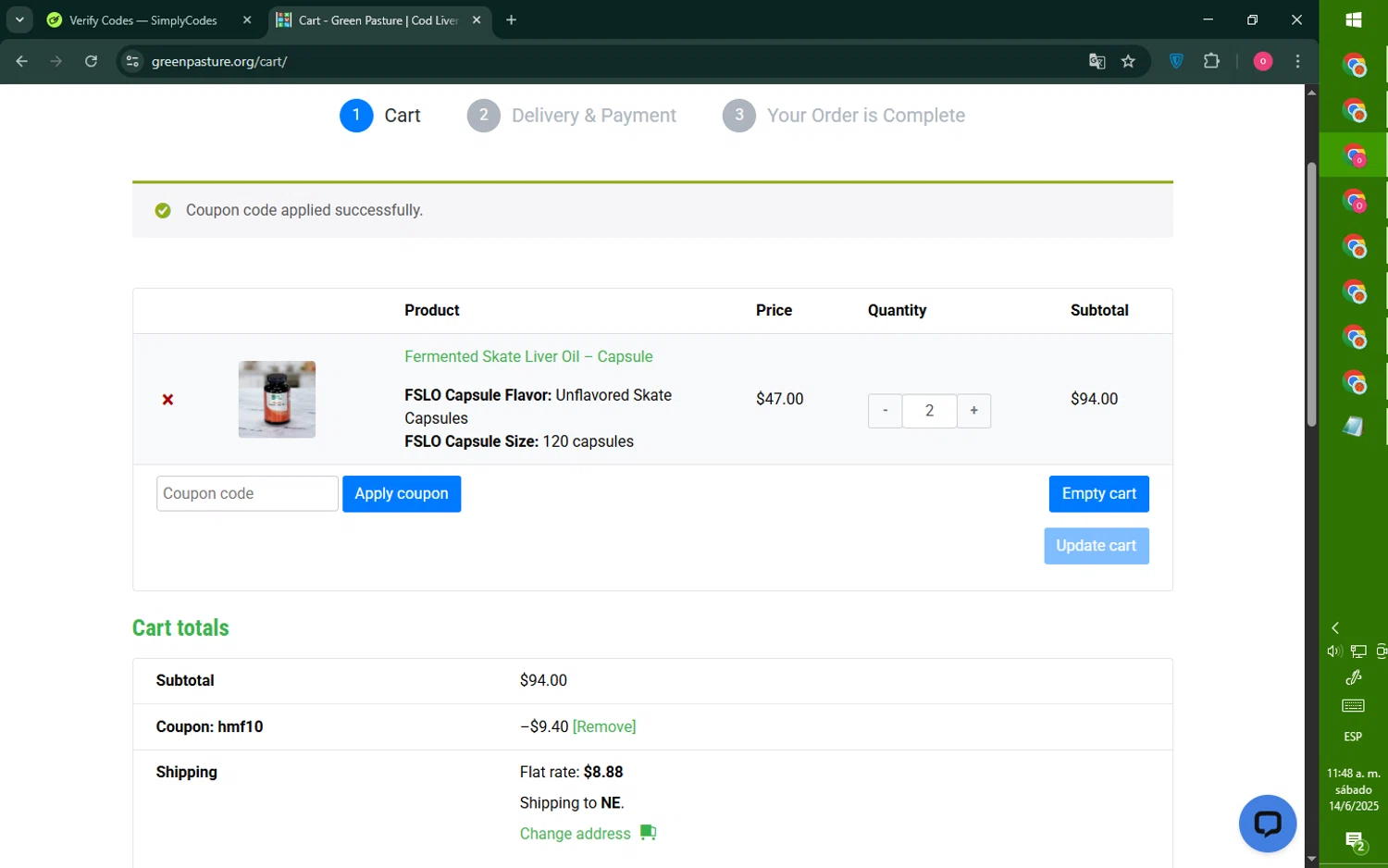Image resolution: width=1388 pixels, height=868 pixels.
Task: Click the unit price $47.00
Action: coord(779,399)
